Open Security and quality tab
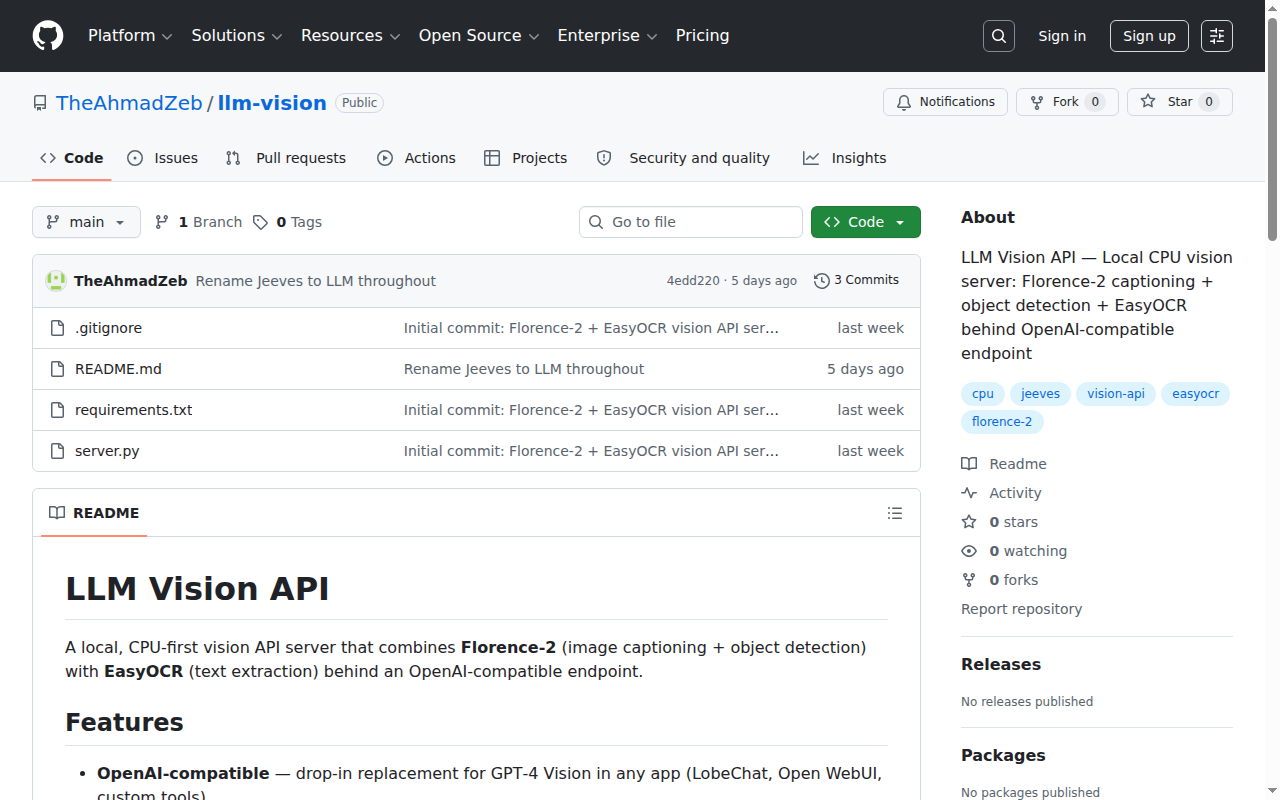The image size is (1280, 800). pyautogui.click(x=683, y=158)
